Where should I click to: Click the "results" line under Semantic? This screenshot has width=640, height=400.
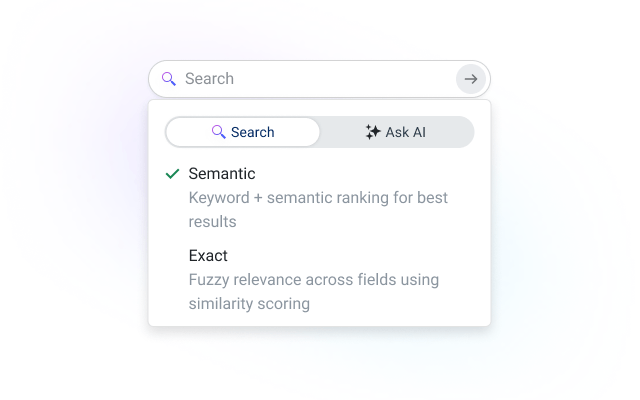coord(212,222)
